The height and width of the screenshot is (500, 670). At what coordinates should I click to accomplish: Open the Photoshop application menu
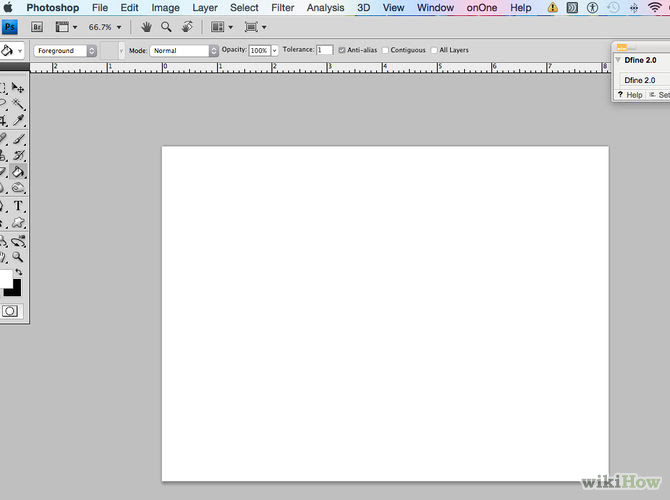point(53,8)
